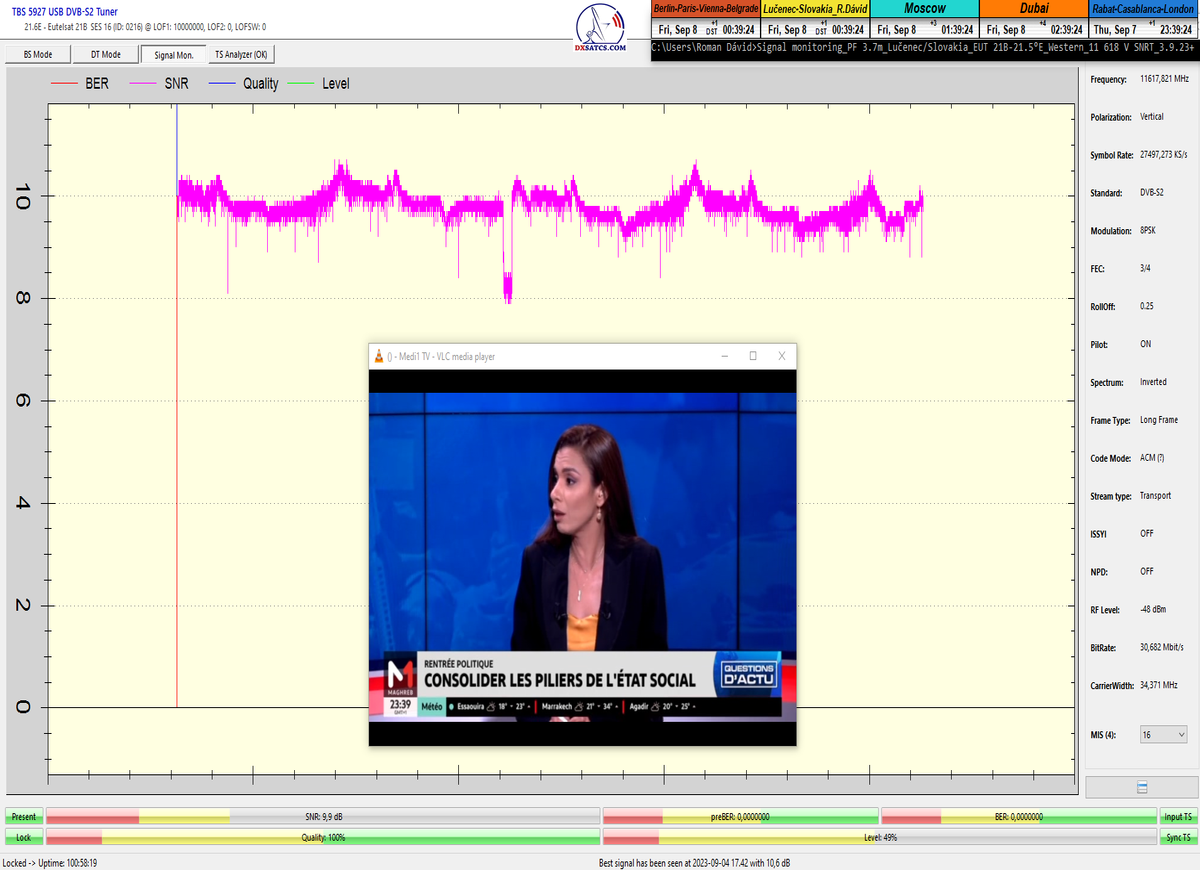Switch to BS Mode tab
Screen dimensions: 1200x870
tap(38, 55)
